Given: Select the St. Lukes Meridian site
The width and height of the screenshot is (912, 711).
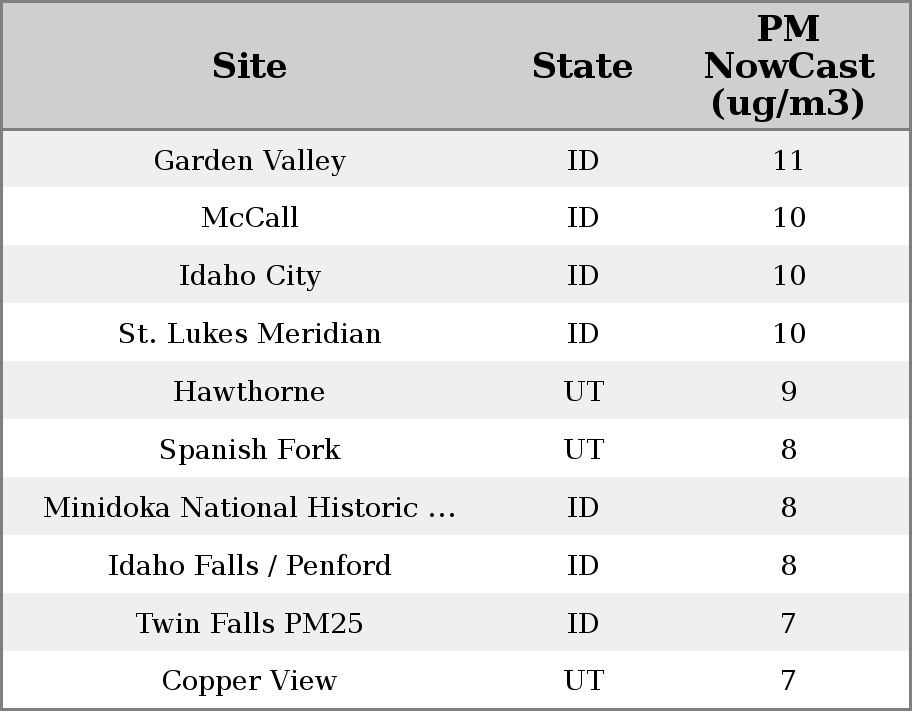Looking at the screenshot, I should 249,334.
